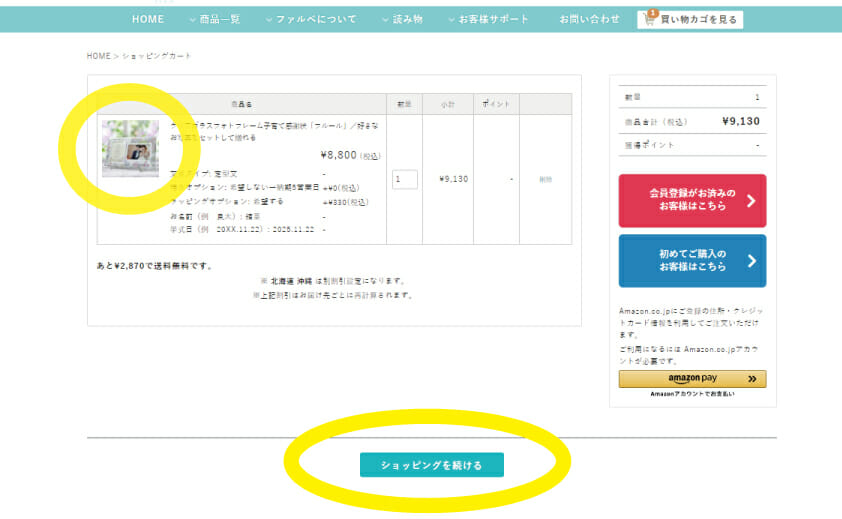Click the 削除 link to remove item
The width and height of the screenshot is (842, 519).
click(x=545, y=180)
